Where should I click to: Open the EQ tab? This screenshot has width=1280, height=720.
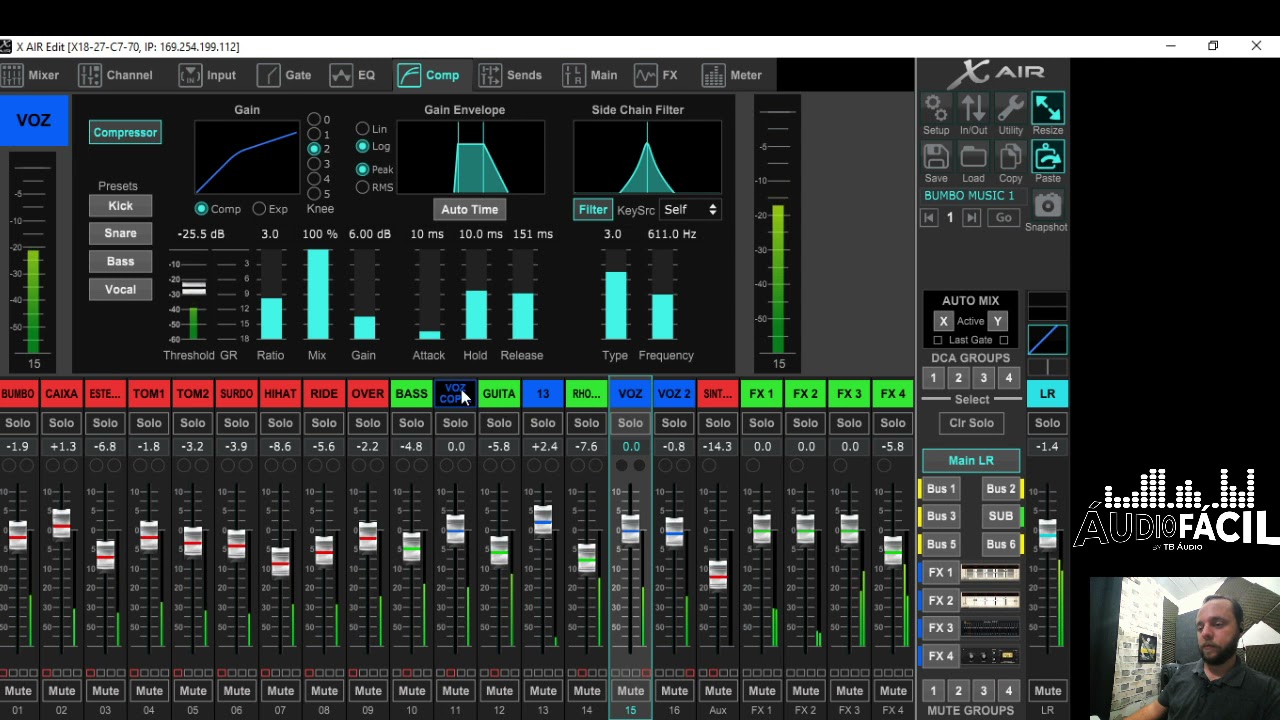(x=353, y=75)
